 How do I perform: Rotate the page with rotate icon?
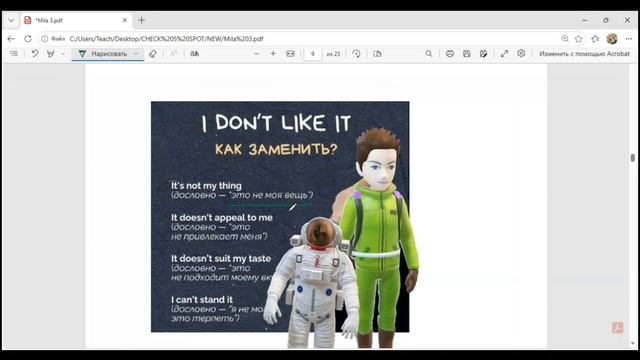(x=356, y=53)
